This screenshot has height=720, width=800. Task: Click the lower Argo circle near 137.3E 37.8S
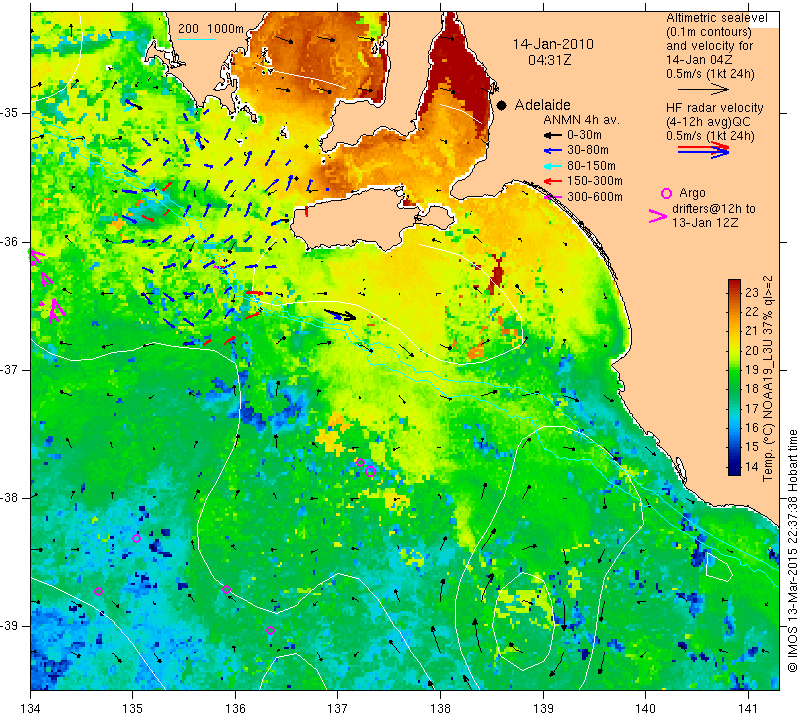pos(371,471)
